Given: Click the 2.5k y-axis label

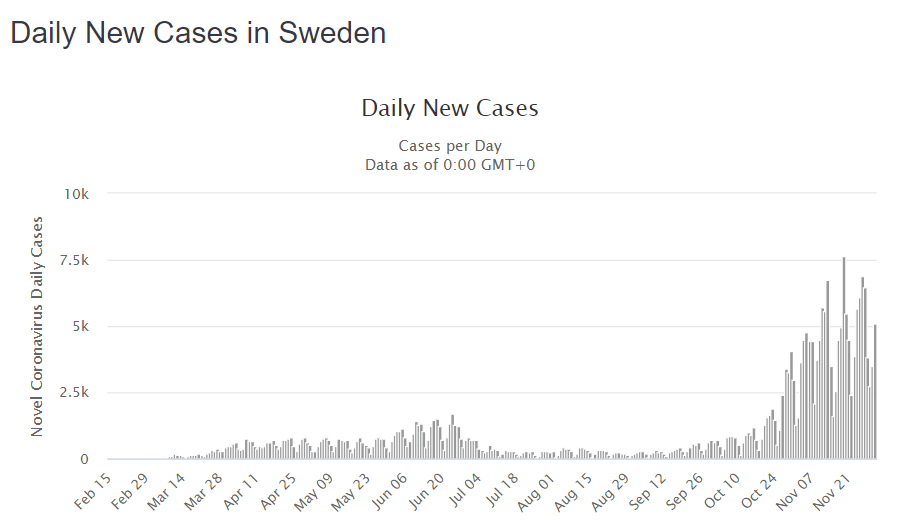Looking at the screenshot, I should (73, 393).
